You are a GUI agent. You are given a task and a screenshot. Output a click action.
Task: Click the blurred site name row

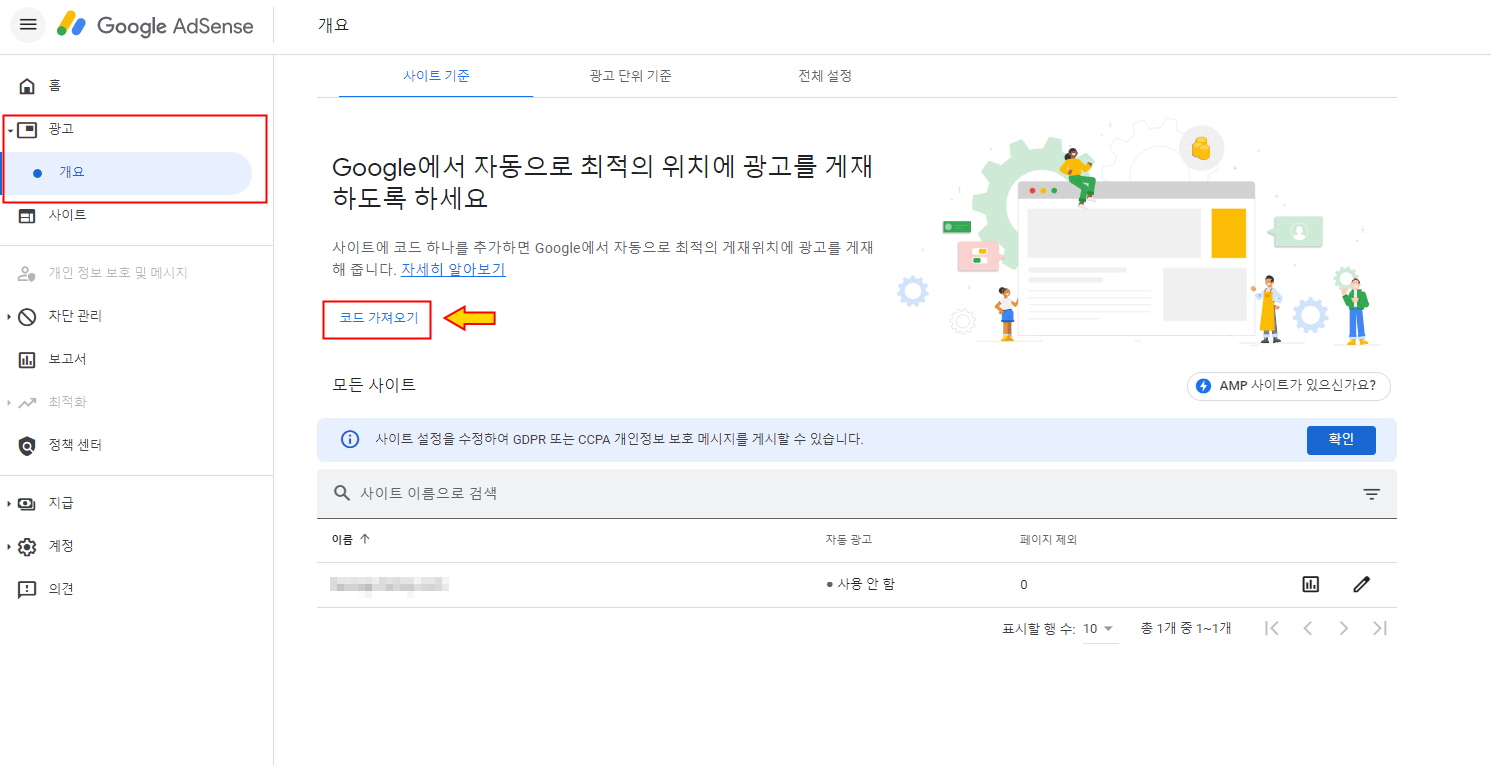pyautogui.click(x=390, y=585)
